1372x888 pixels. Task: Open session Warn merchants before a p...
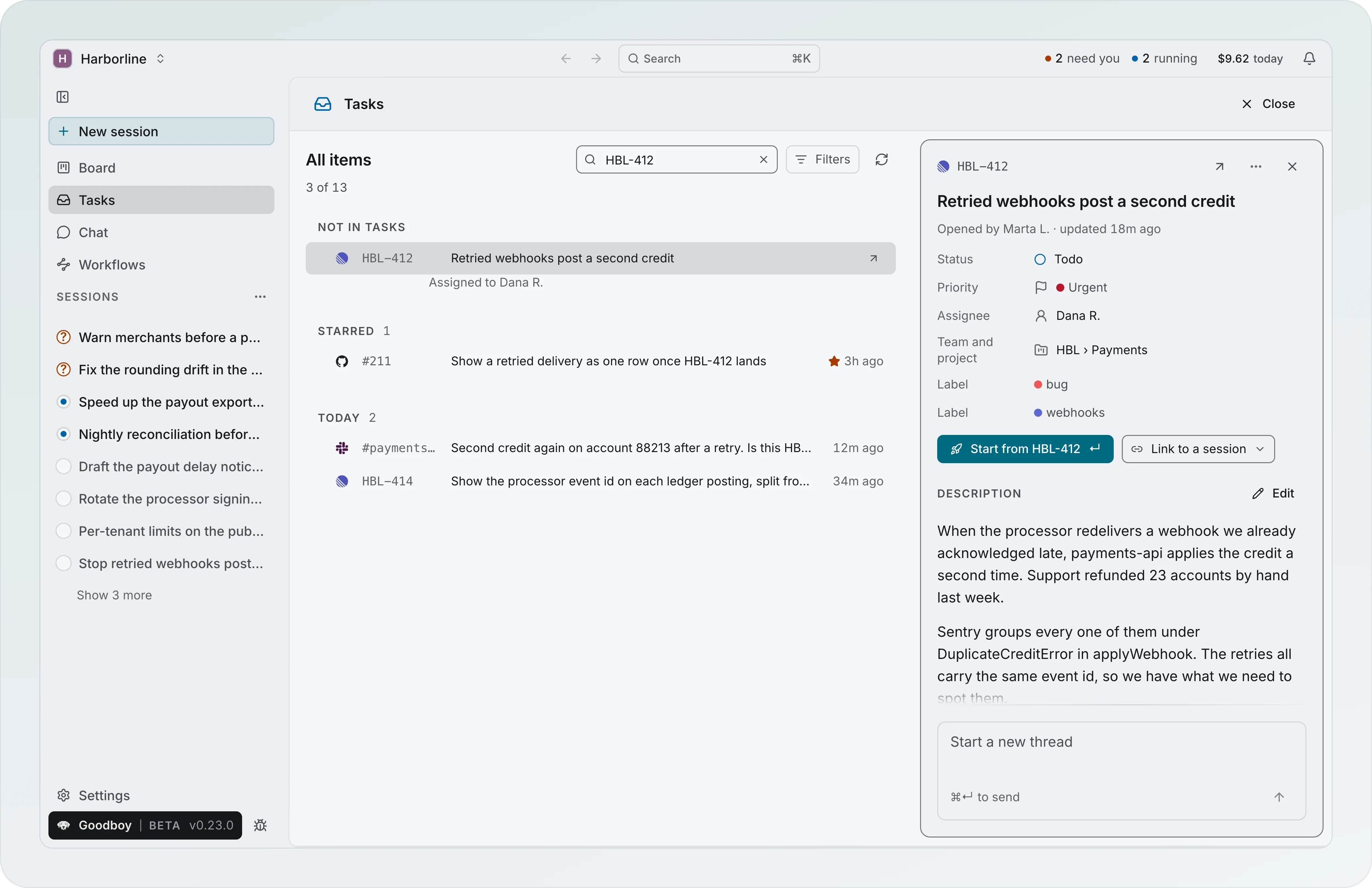click(161, 337)
